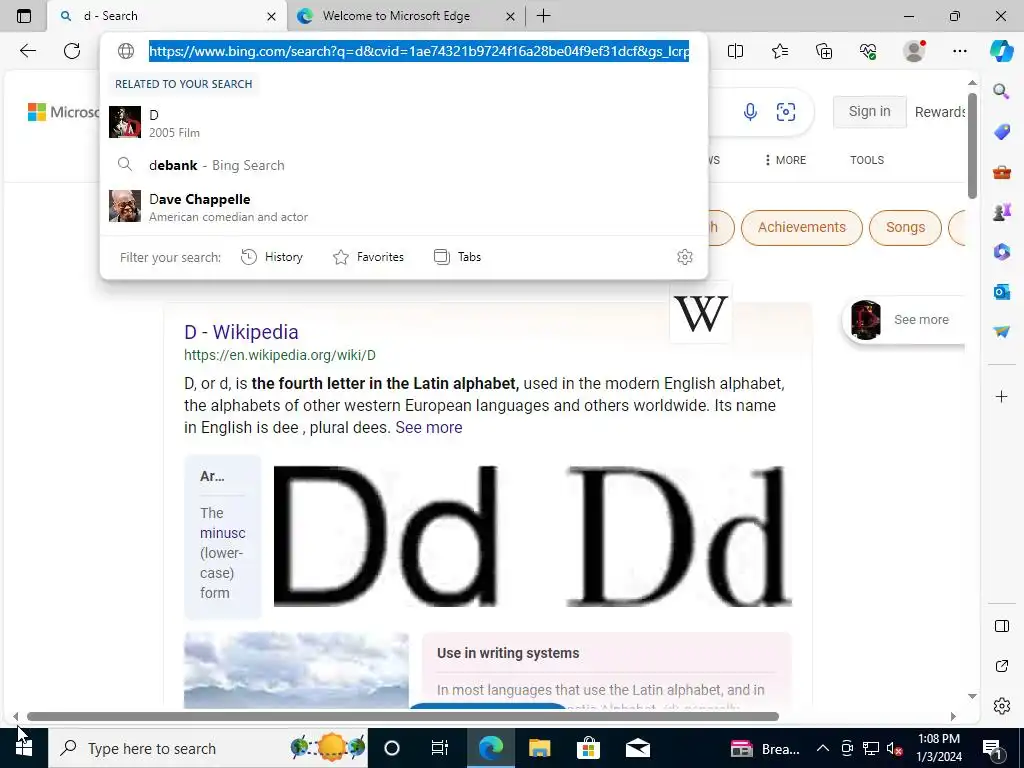Viewport: 1024px width, 768px height.
Task: Open the Windows Start menu
Action: tap(24, 748)
